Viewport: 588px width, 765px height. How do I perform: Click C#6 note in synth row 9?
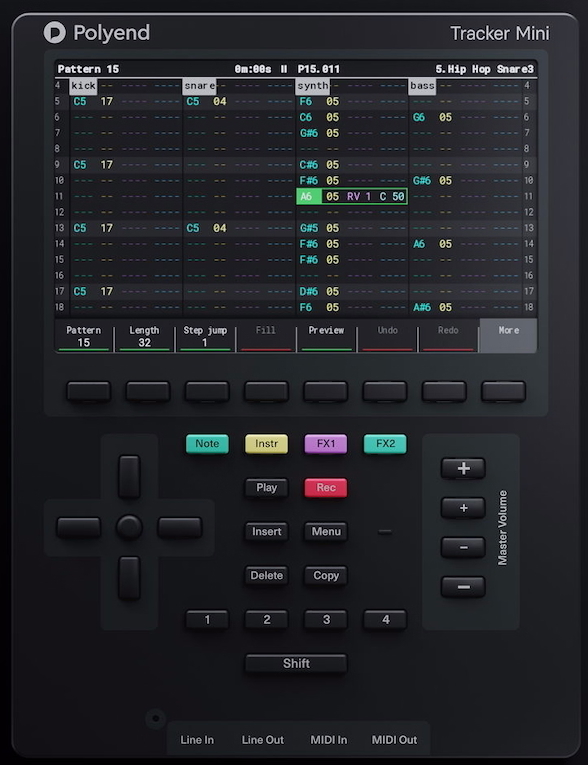click(x=308, y=165)
